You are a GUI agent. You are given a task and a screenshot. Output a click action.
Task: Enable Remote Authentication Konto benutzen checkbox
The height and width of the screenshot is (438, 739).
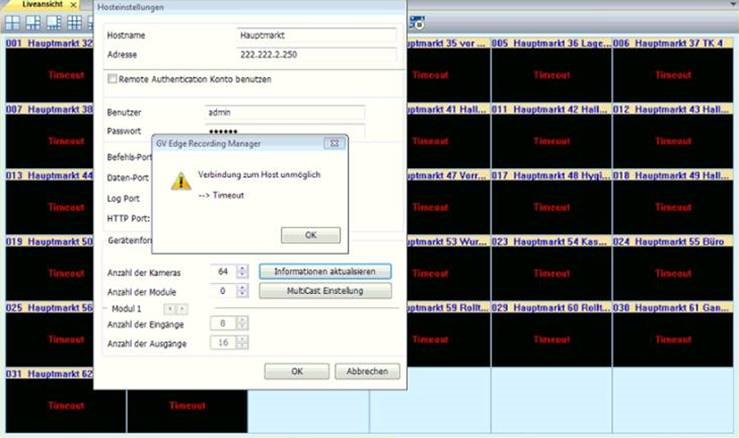[x=112, y=79]
